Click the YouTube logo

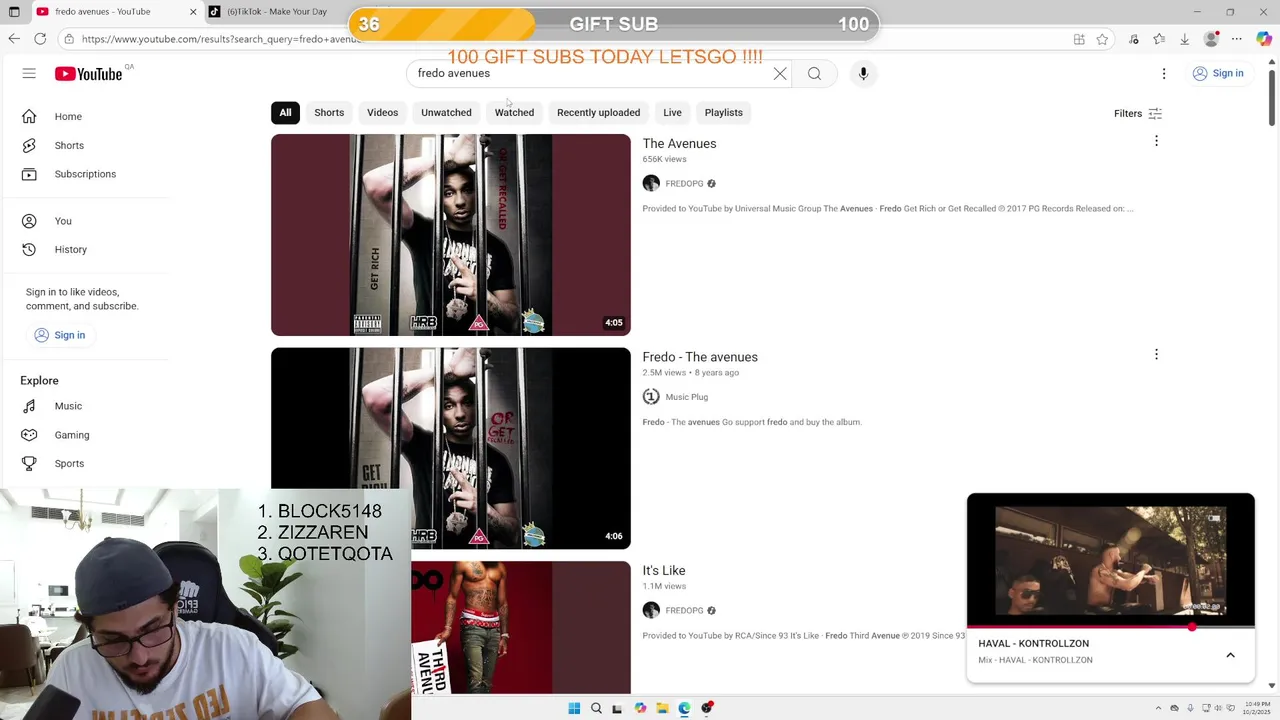(88, 74)
